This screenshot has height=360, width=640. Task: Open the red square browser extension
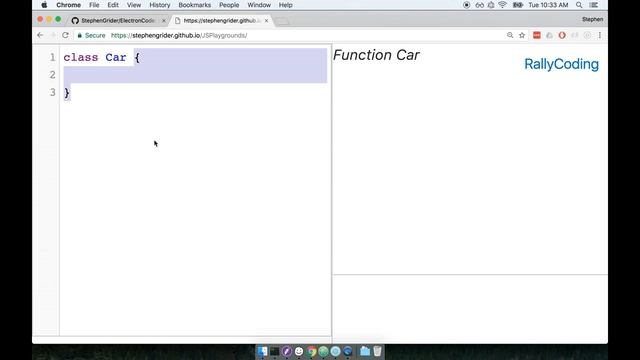tap(537, 36)
